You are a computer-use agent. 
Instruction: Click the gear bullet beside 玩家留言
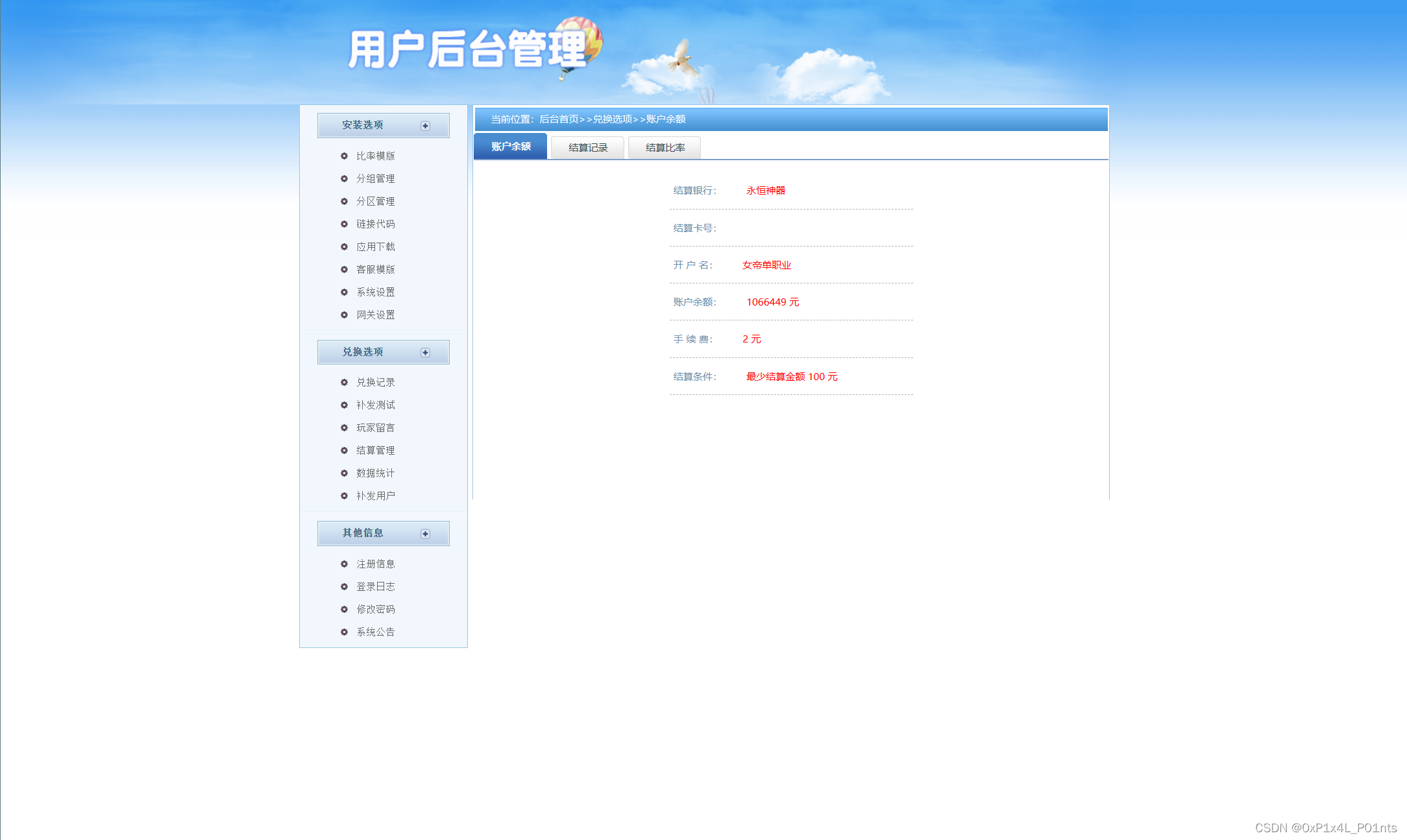(x=344, y=427)
